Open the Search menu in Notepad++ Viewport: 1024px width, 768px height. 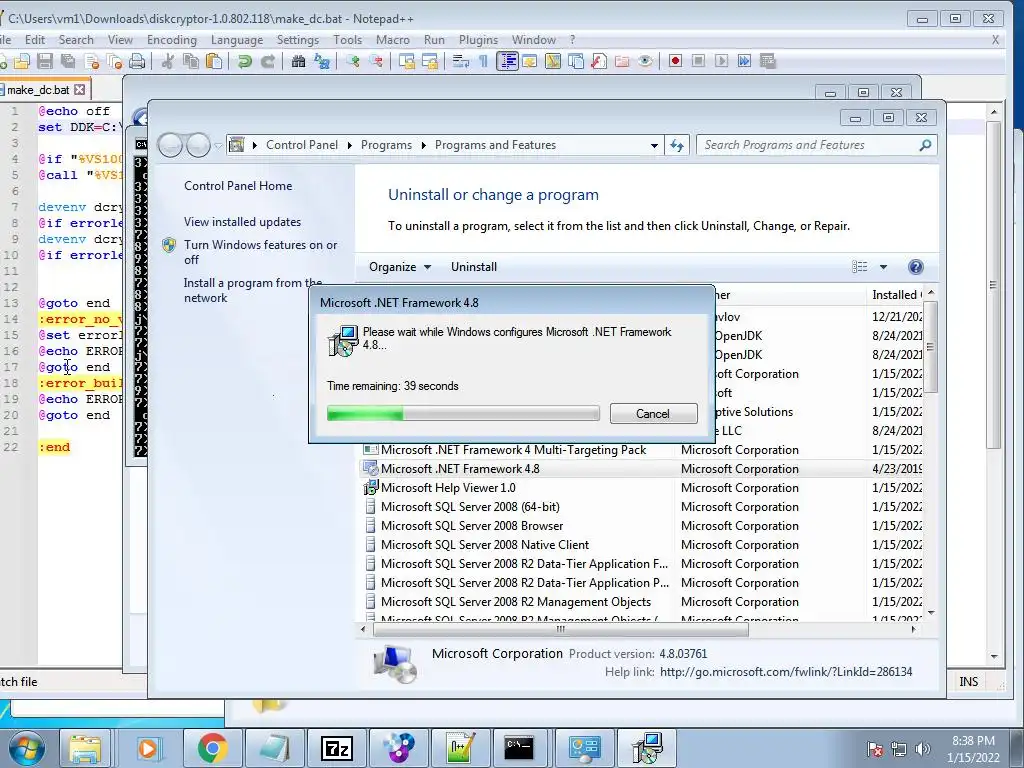click(x=76, y=40)
